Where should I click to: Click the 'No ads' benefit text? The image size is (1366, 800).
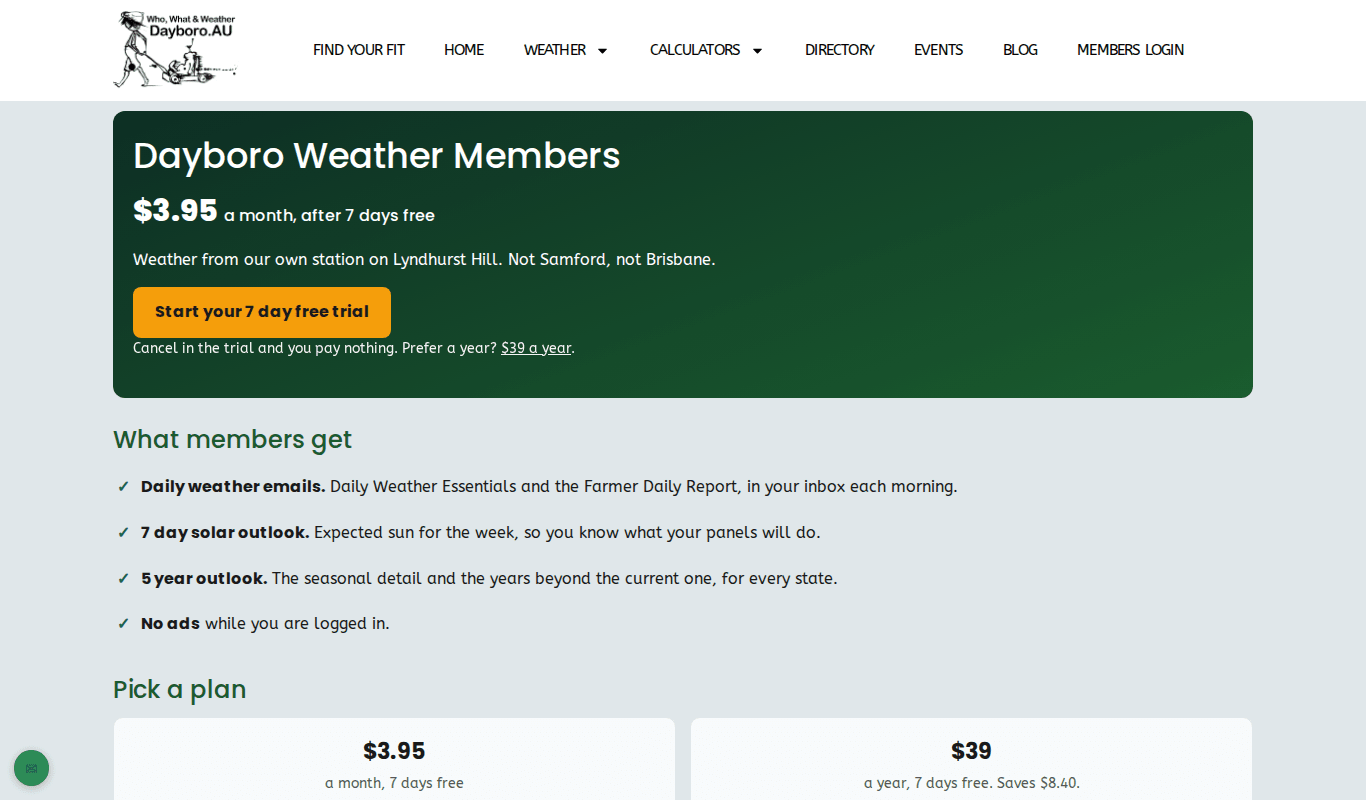point(170,624)
